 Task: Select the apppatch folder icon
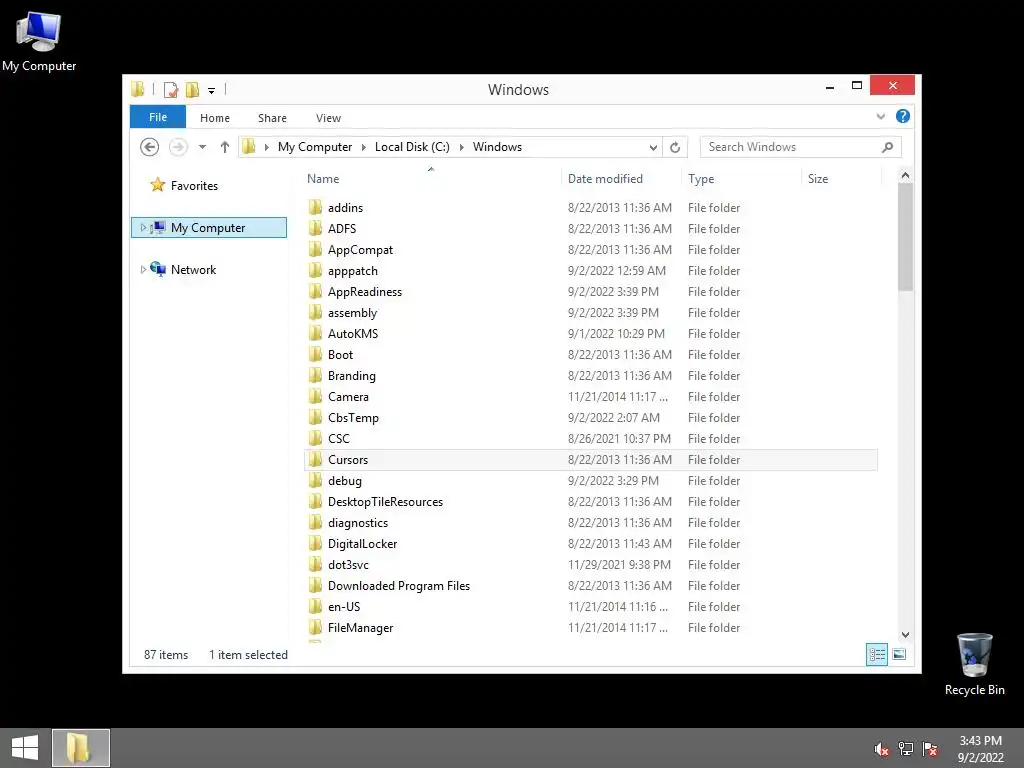[x=315, y=270]
